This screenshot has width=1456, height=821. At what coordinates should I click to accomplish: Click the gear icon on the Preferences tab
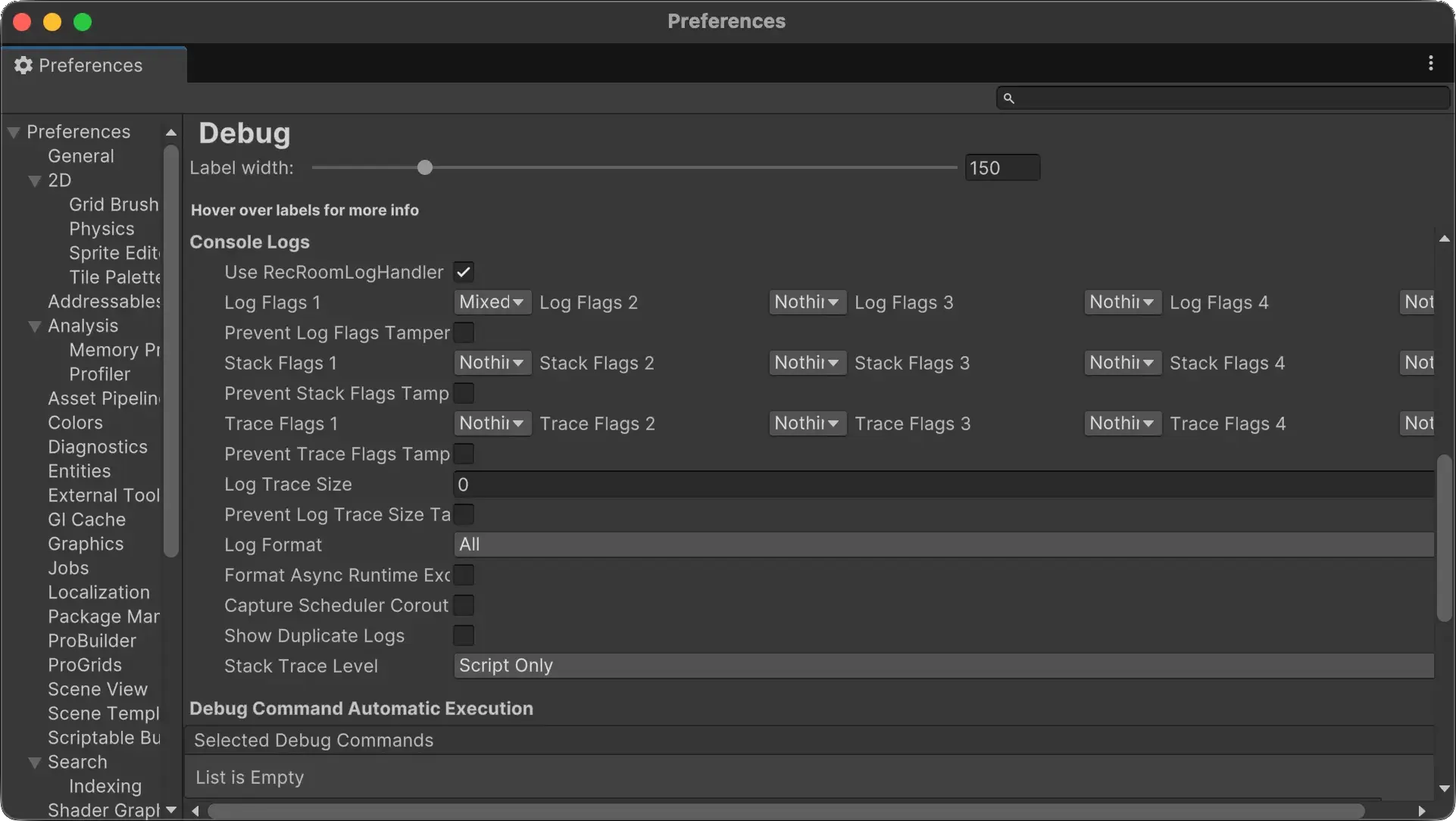[23, 65]
